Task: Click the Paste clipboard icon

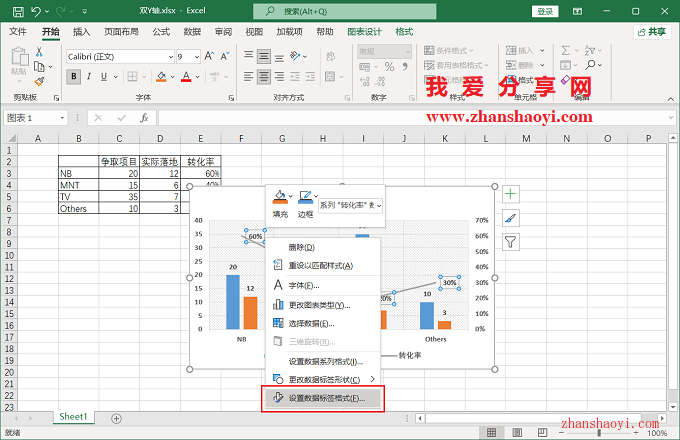Action: pos(20,57)
